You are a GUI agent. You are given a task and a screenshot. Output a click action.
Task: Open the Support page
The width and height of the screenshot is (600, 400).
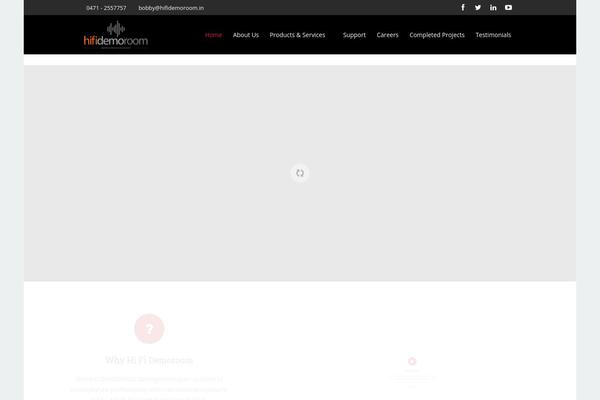354,35
